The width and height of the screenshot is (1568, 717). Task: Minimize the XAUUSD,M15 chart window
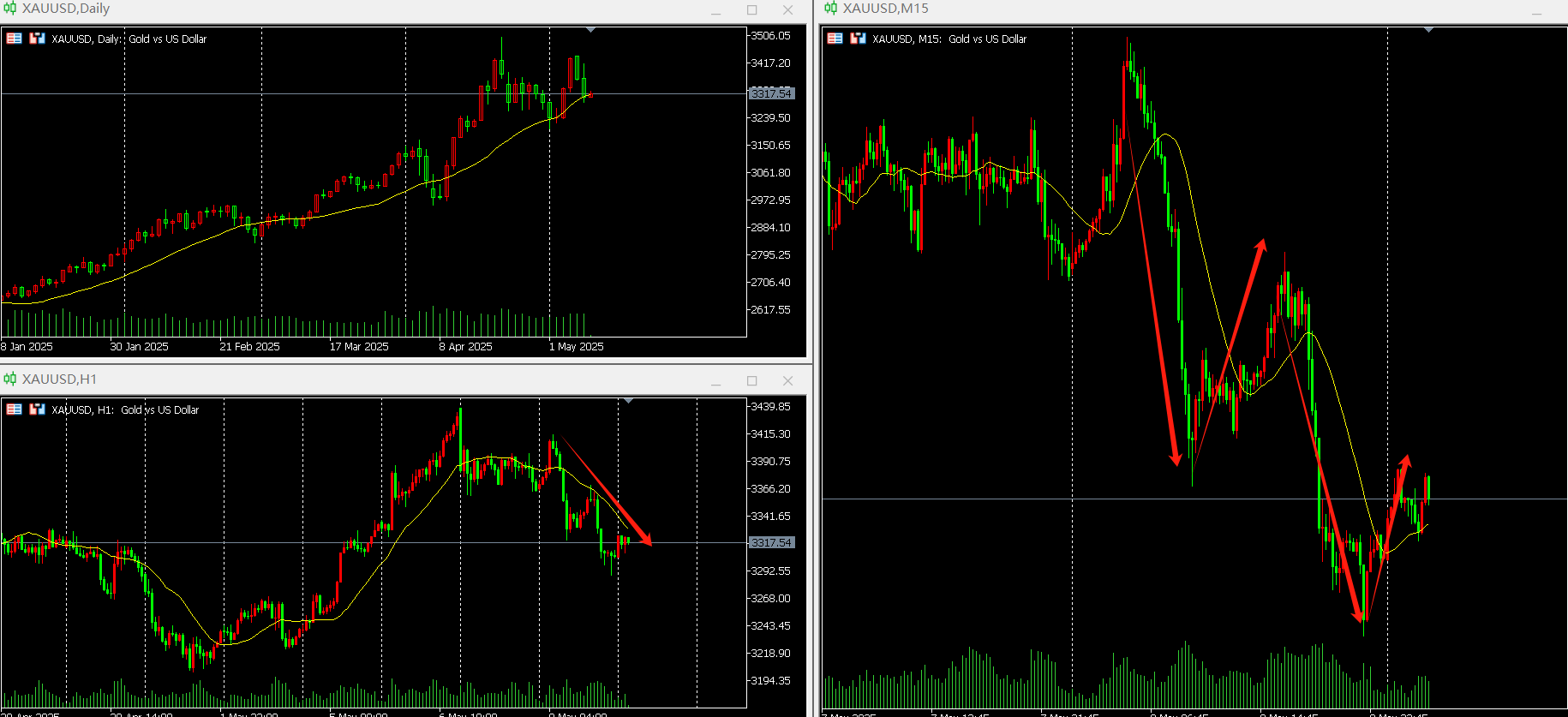(1536, 12)
